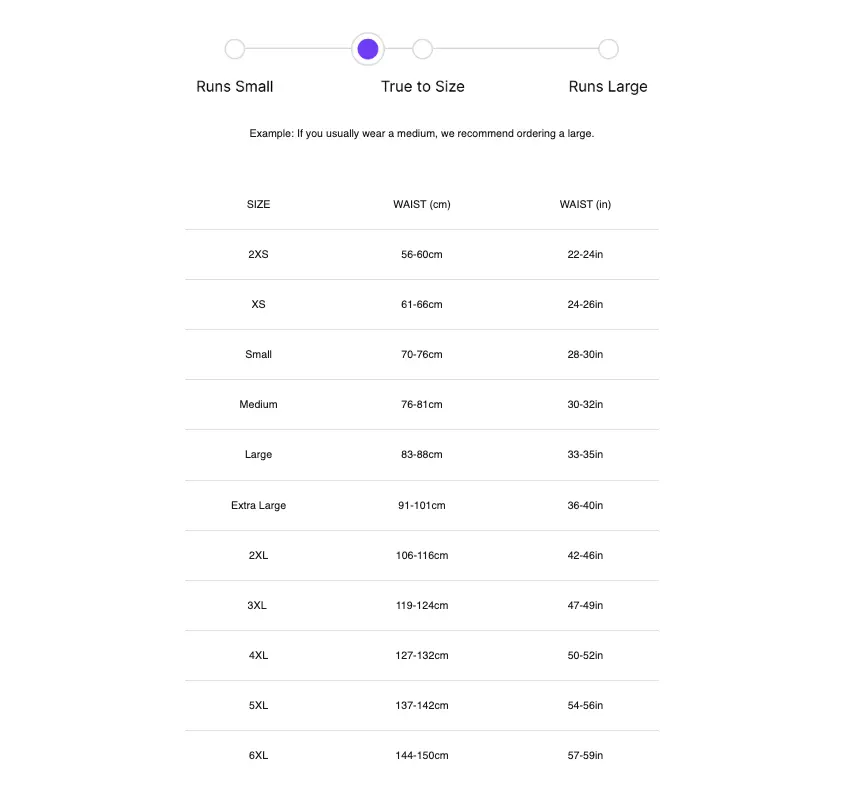Screen dimensions: 866x800
Task: Click the 2XL 106-116cm measurement
Action: (x=422, y=555)
